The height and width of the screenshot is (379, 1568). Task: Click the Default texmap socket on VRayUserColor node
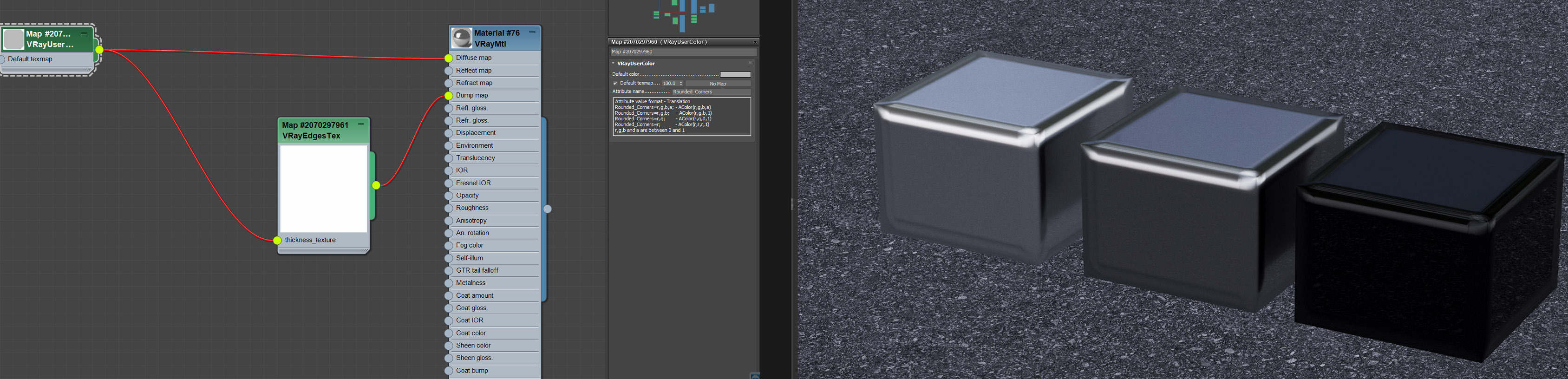(2, 59)
